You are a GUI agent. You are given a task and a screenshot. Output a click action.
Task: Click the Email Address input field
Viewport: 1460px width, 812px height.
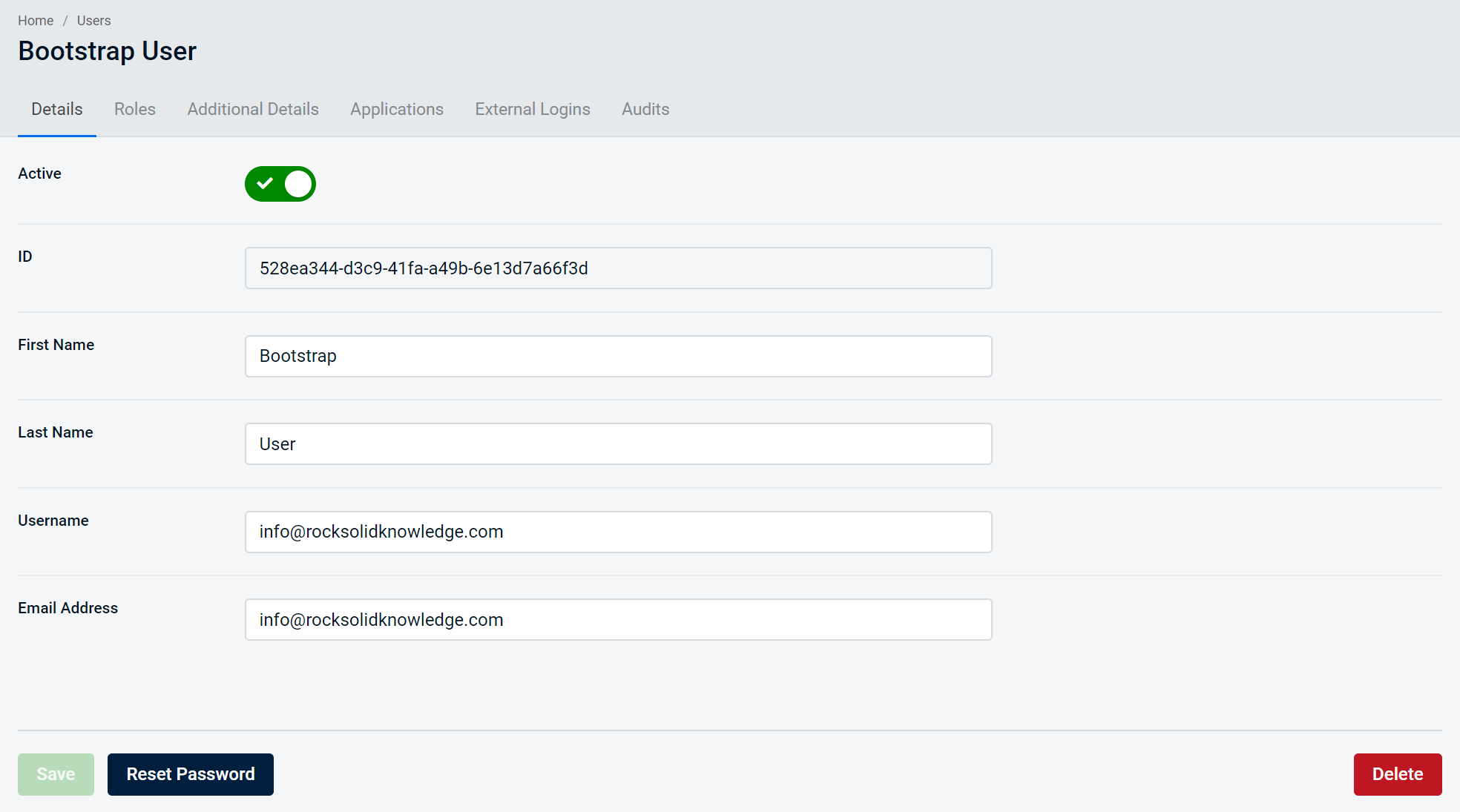pyautogui.click(x=618, y=619)
